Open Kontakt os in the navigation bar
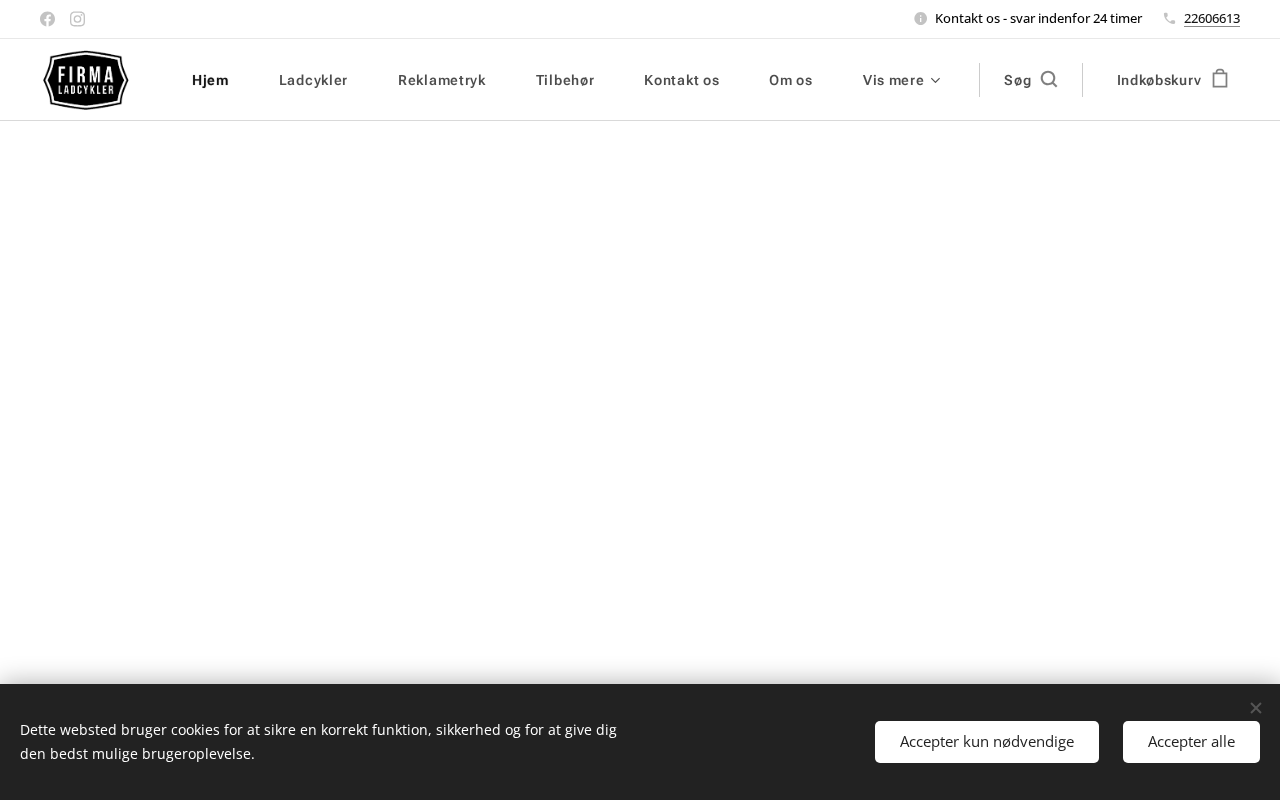 (x=681, y=80)
